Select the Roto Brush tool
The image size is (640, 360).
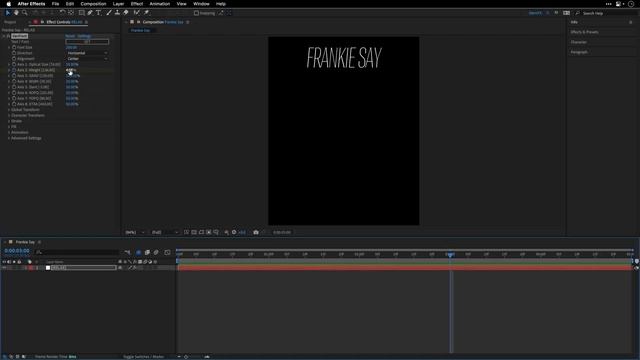137,13
